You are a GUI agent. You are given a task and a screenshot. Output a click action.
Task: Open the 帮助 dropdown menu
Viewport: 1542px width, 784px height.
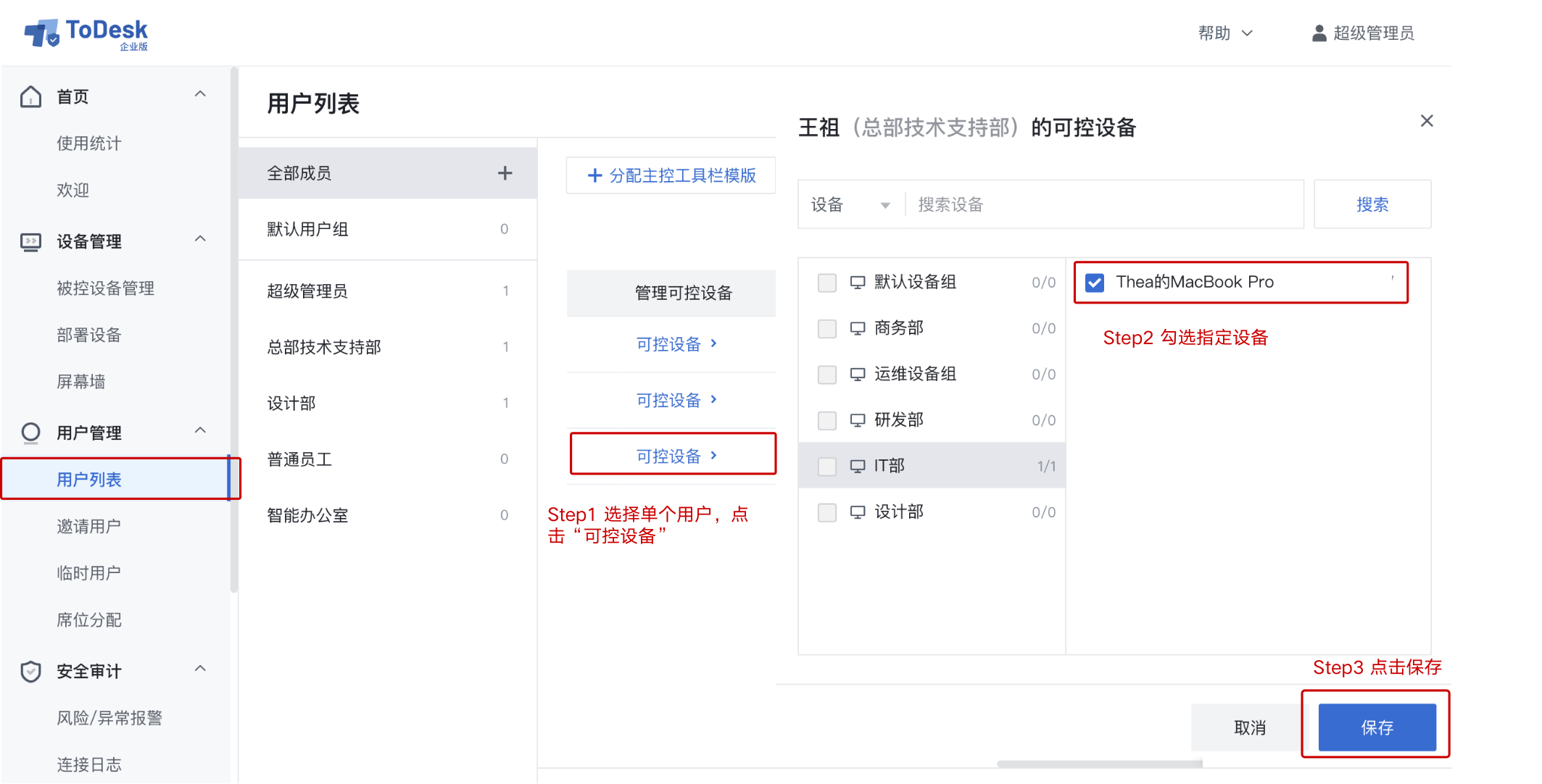click(1225, 33)
